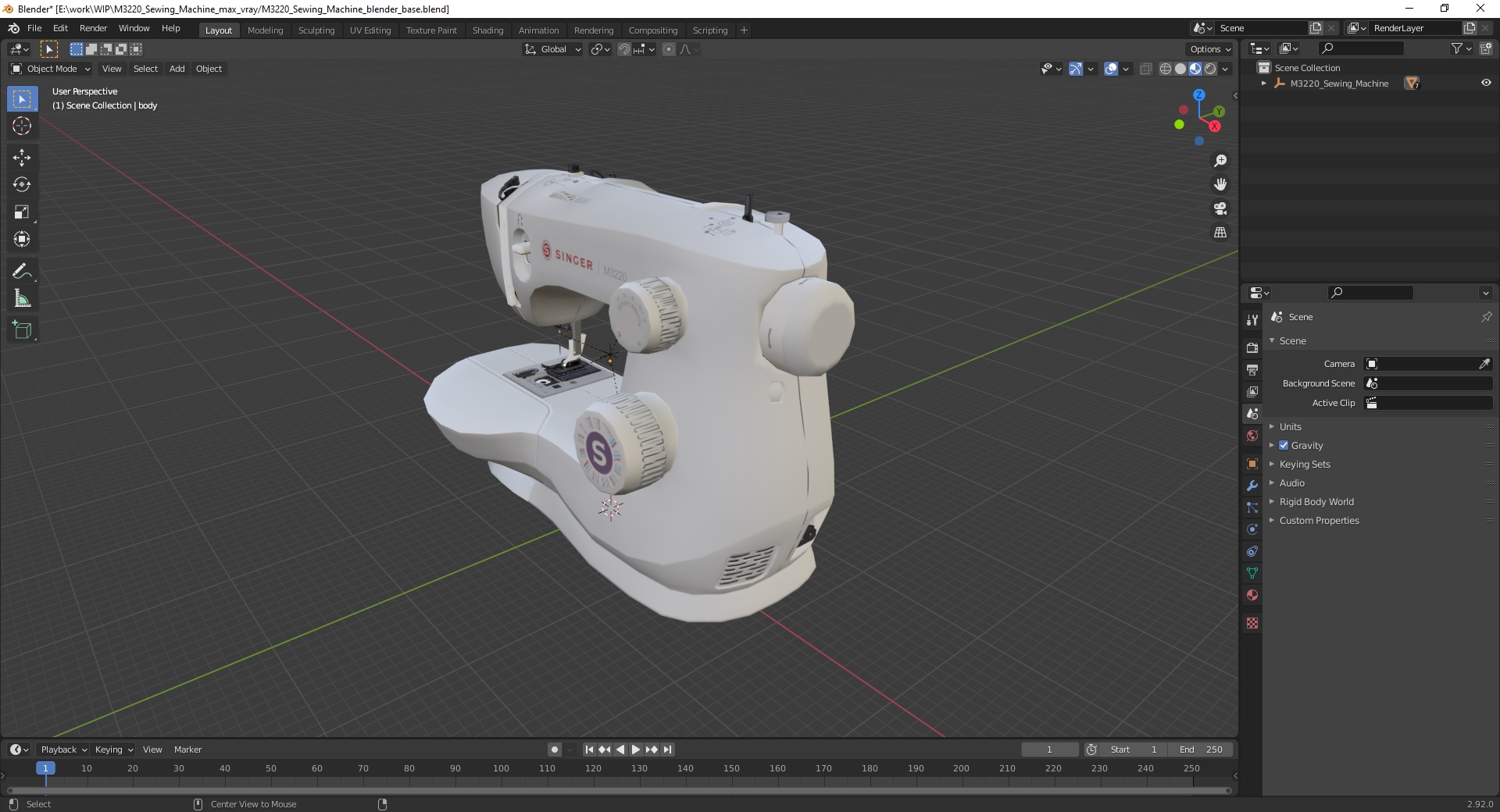Toggle auto keying record button

point(555,750)
